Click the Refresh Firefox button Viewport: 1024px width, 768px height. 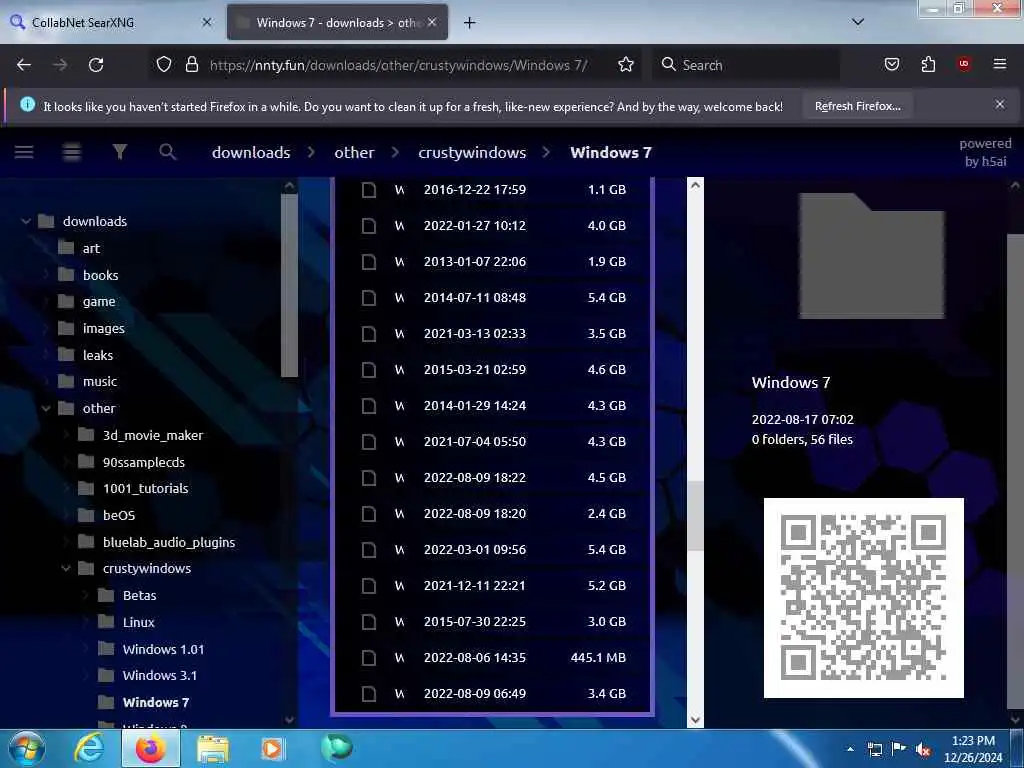pyautogui.click(x=857, y=106)
